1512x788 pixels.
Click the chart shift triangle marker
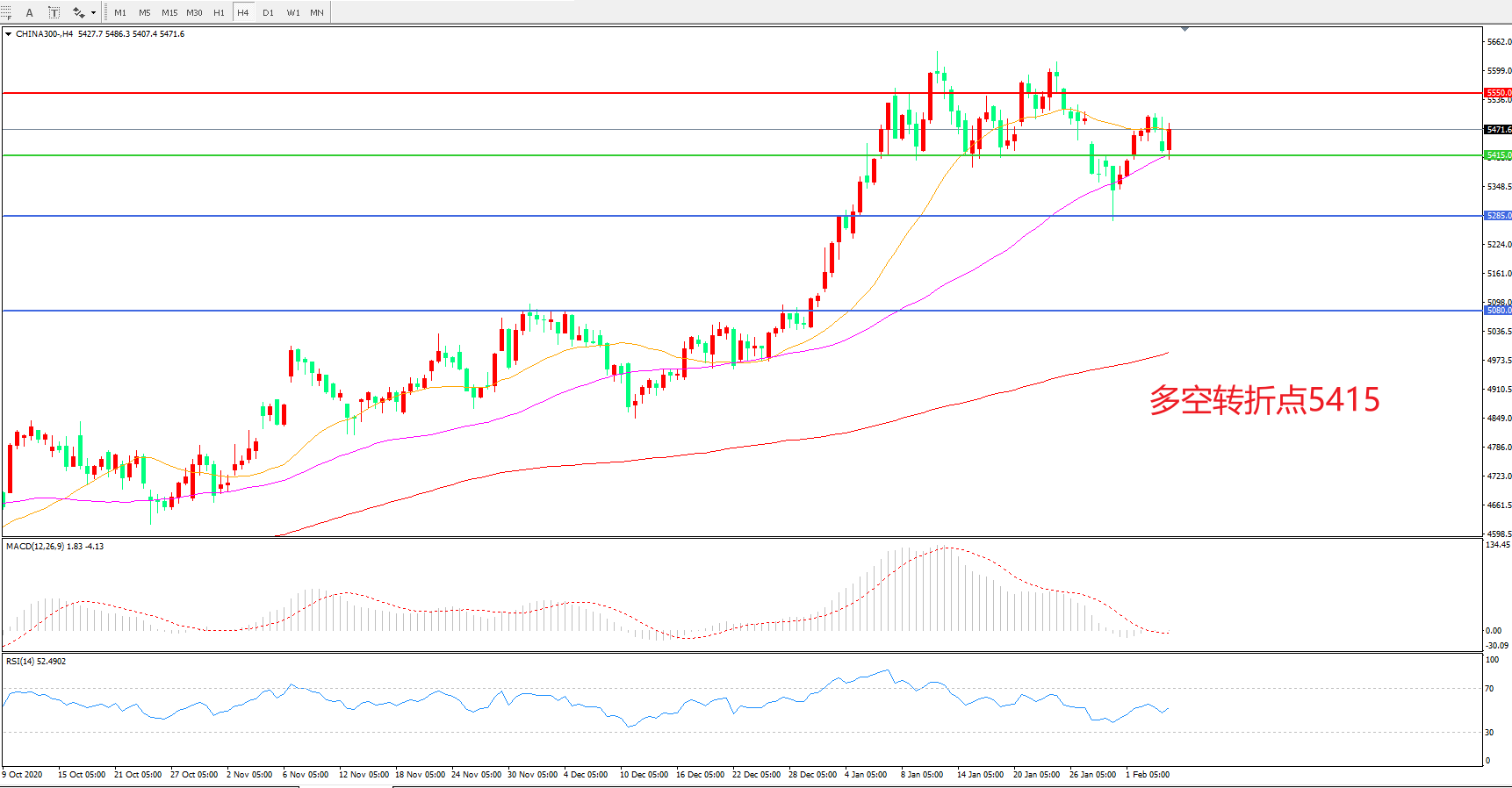pyautogui.click(x=1184, y=29)
